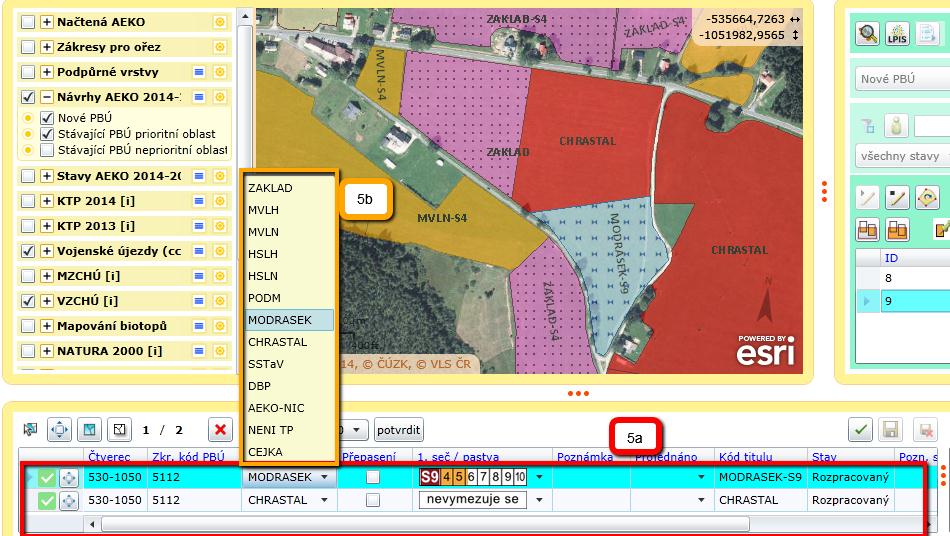Open the nevymezuje se dropdown arrow
Image resolution: width=950 pixels, height=536 pixels.
tap(539, 500)
